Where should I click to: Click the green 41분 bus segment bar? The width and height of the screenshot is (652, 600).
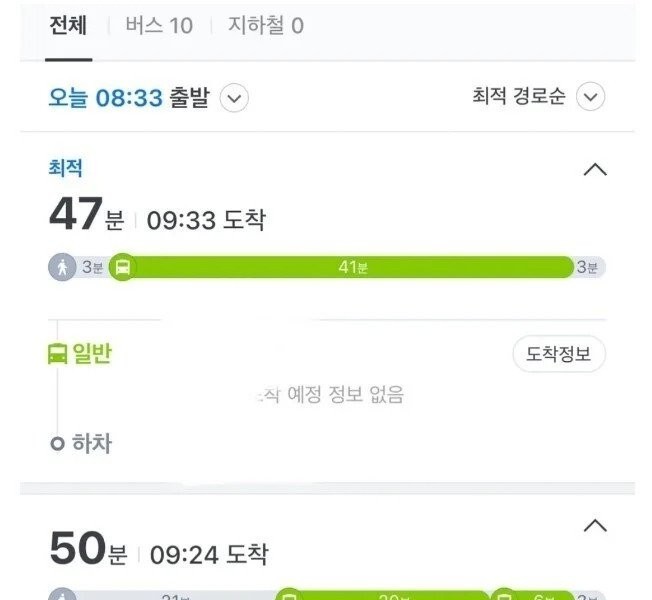350,267
